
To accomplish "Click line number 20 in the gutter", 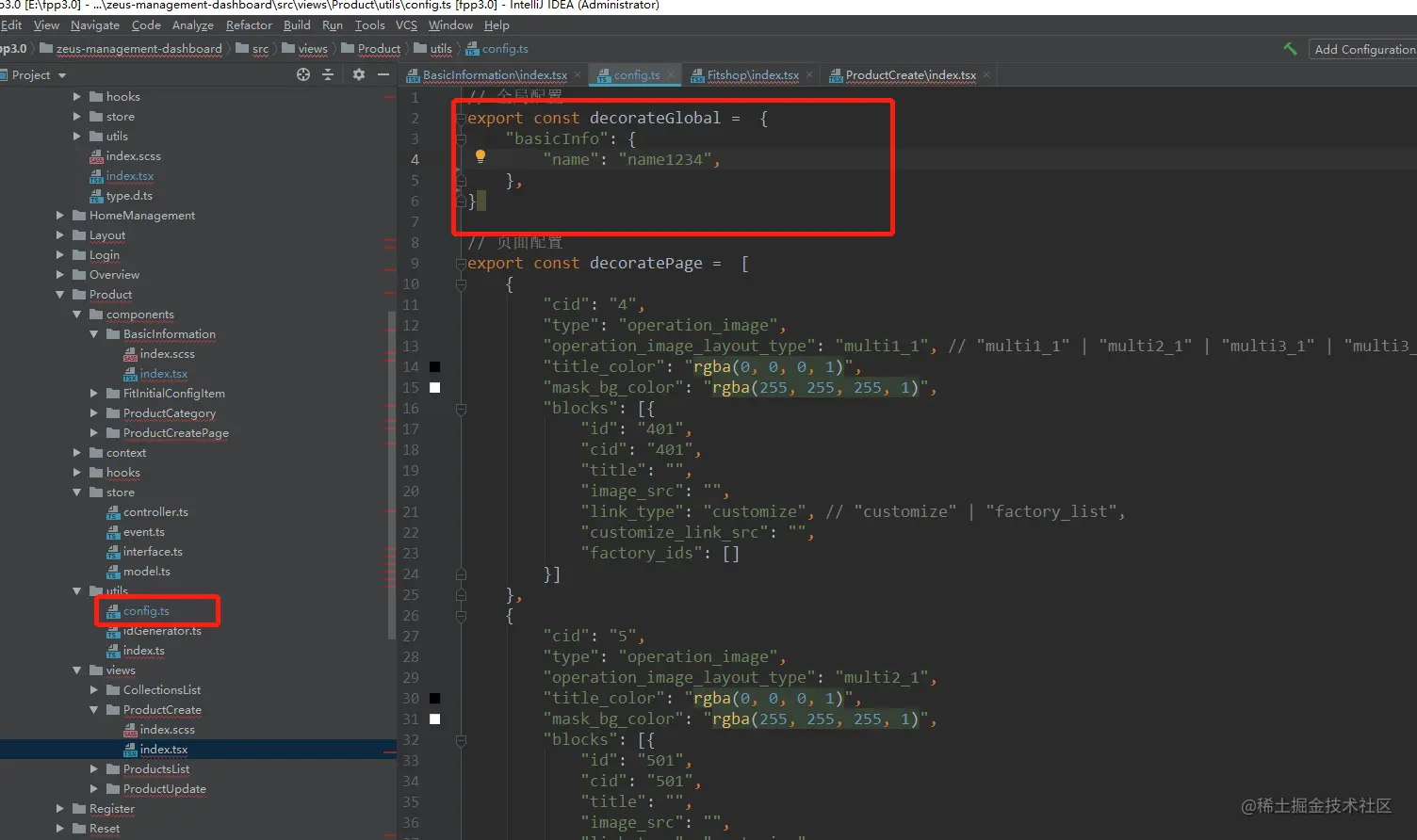I will (411, 492).
